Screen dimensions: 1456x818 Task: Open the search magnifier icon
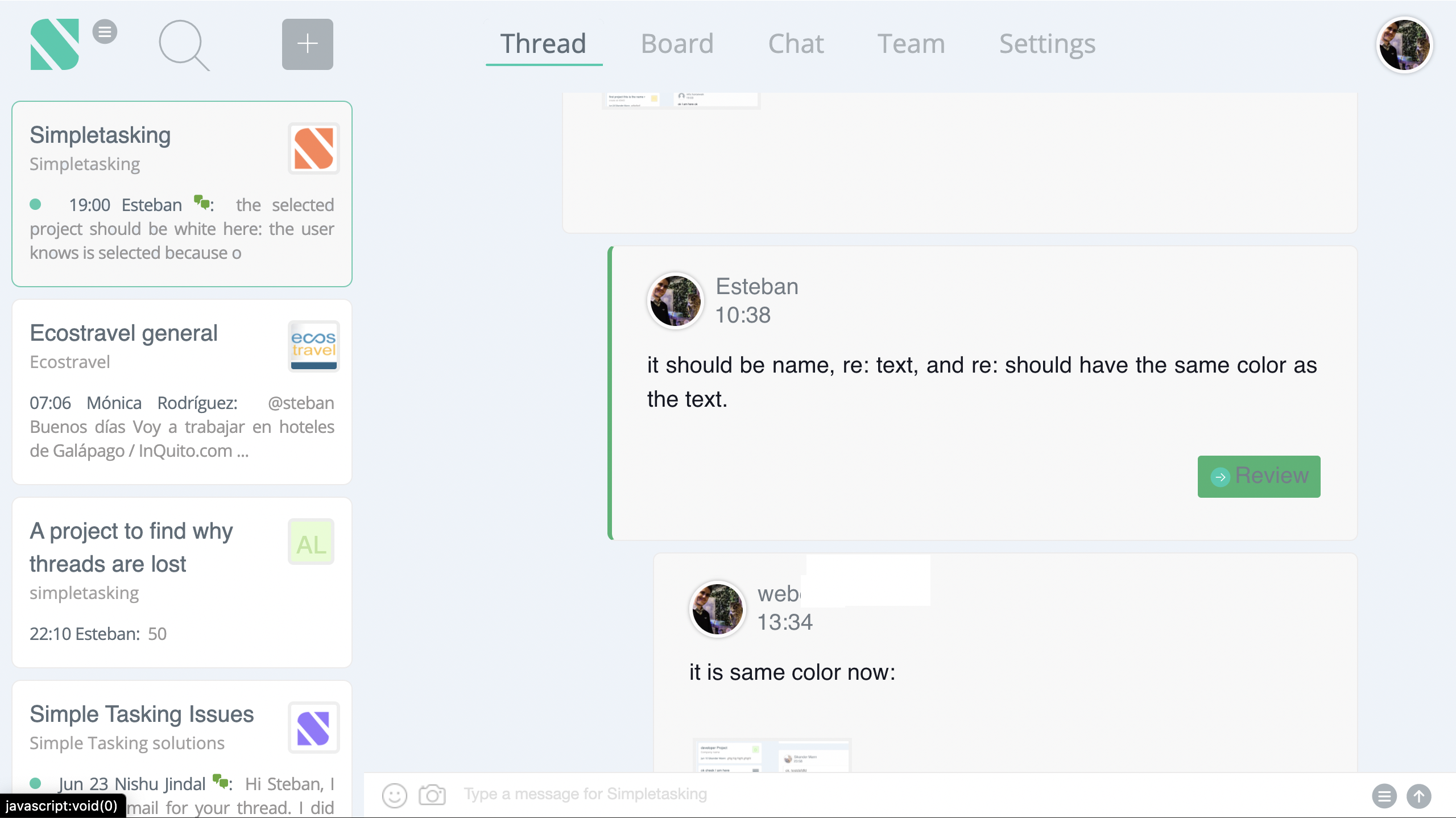[x=184, y=46]
